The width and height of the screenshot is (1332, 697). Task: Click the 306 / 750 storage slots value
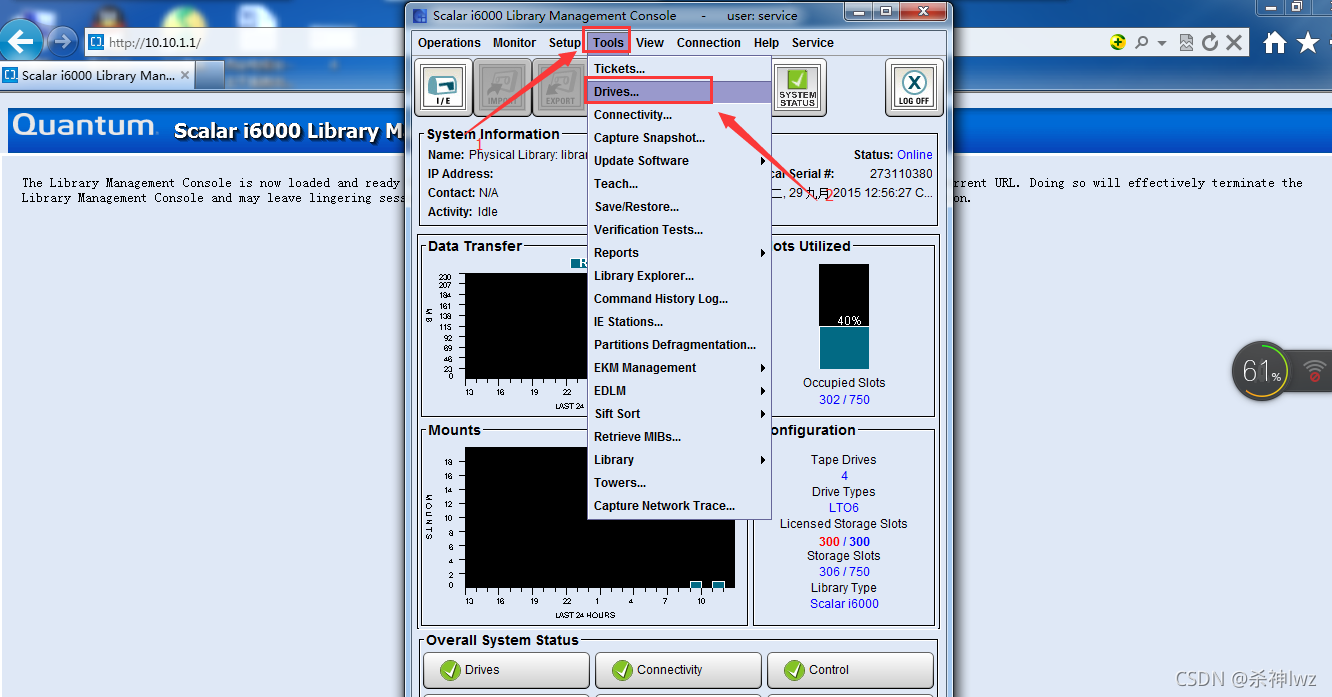844,572
